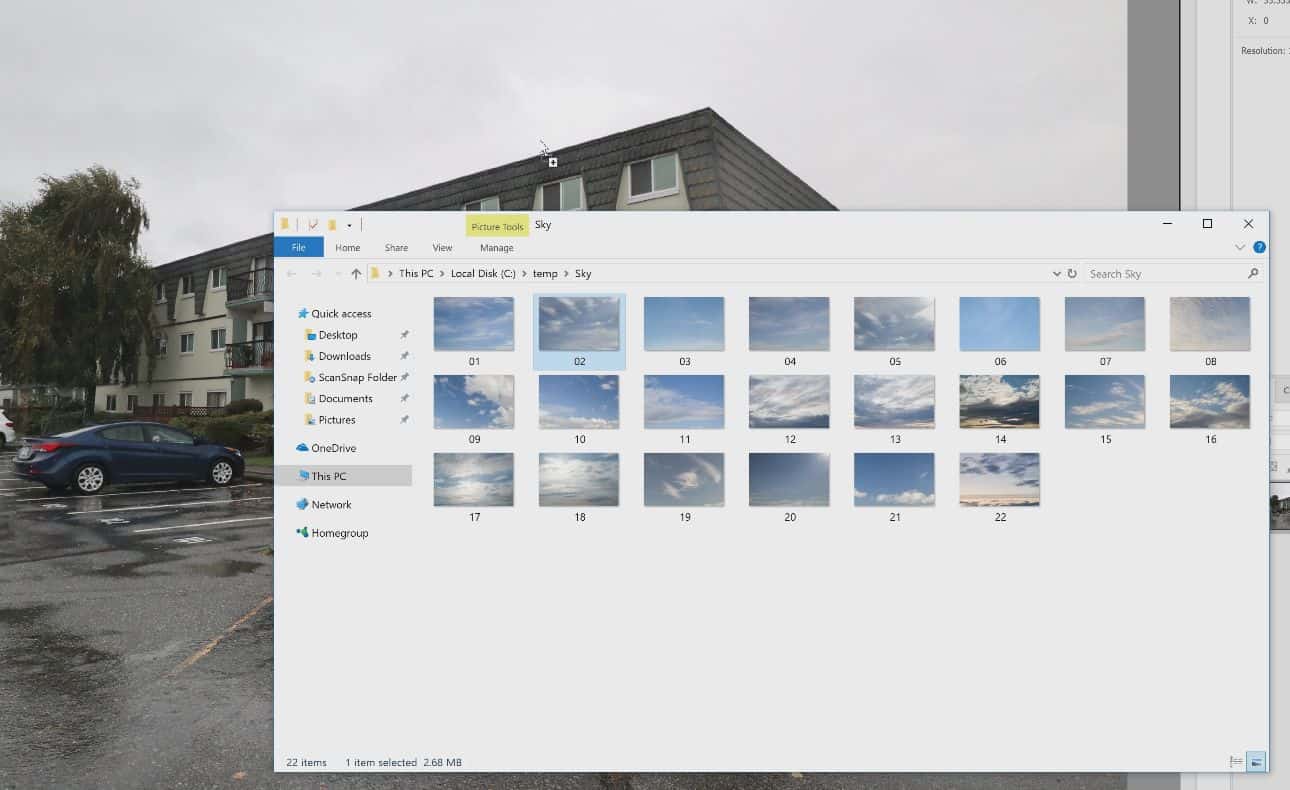The height and width of the screenshot is (790, 1290).
Task: Select sky image thumbnail 14
Action: tap(999, 402)
